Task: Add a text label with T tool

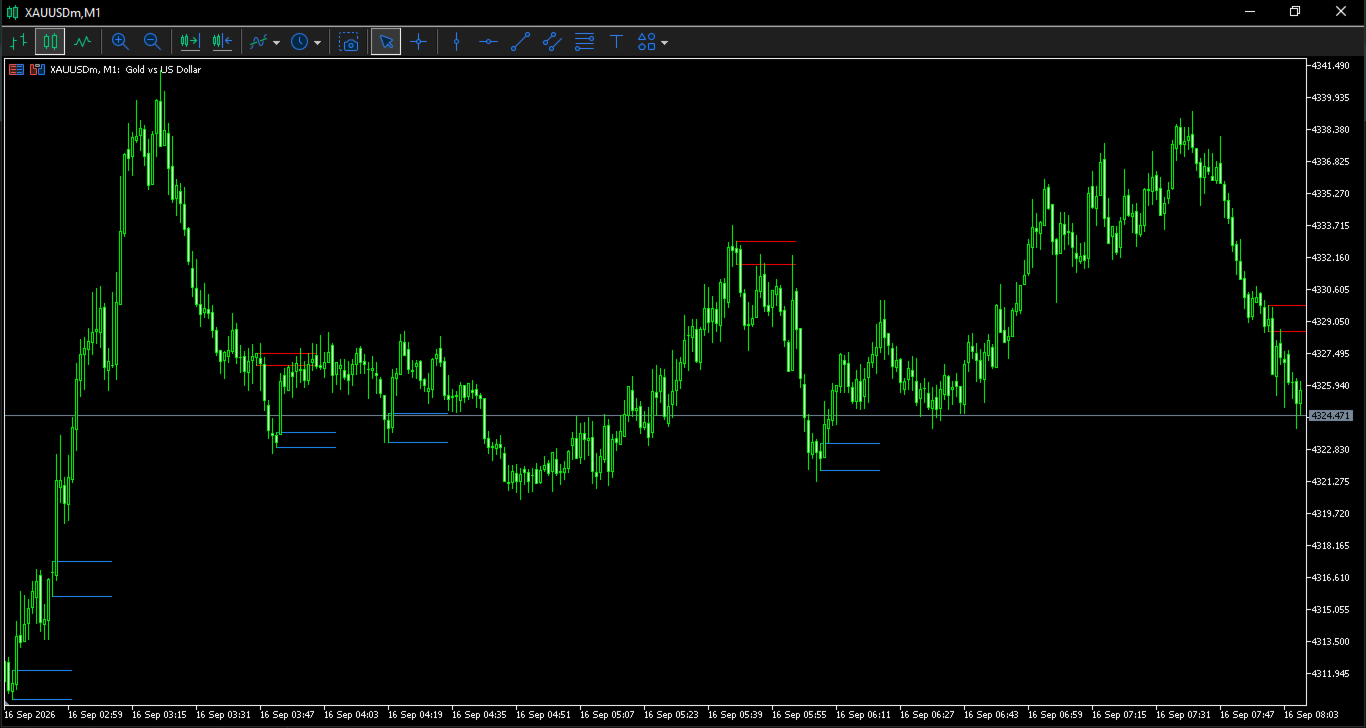Action: tap(617, 42)
